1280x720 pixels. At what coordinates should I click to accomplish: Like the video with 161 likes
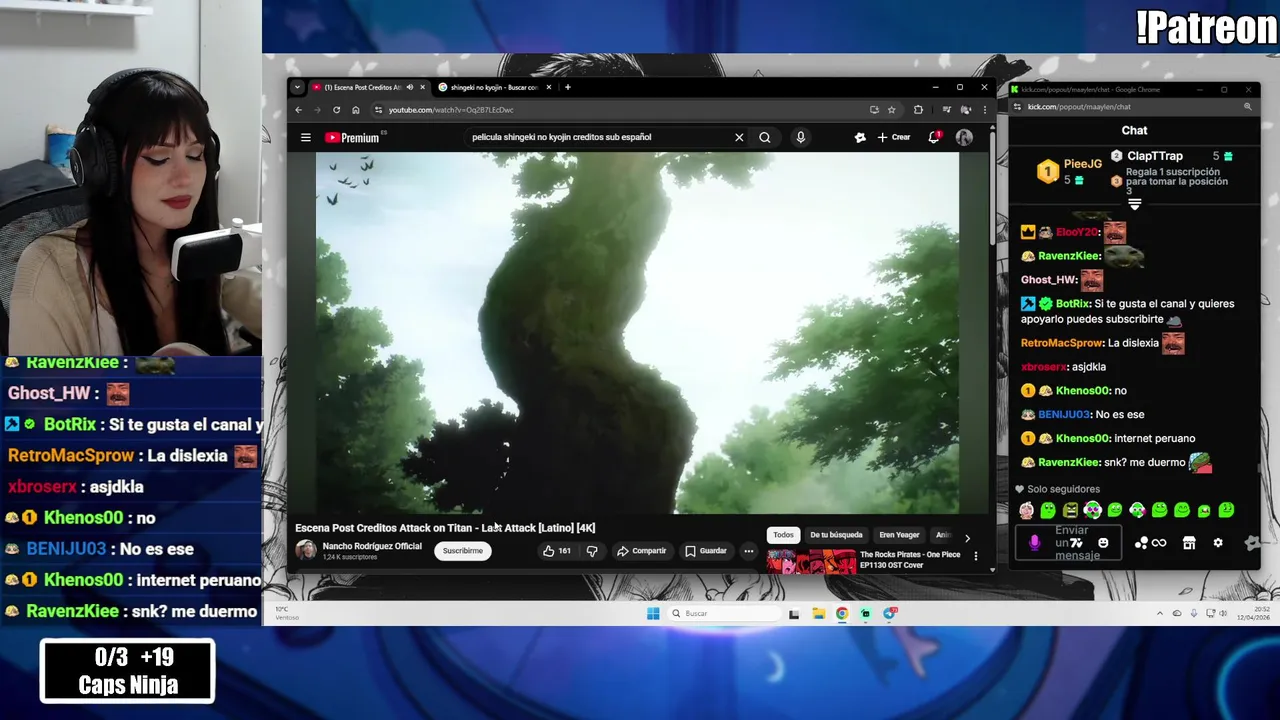pyautogui.click(x=557, y=551)
